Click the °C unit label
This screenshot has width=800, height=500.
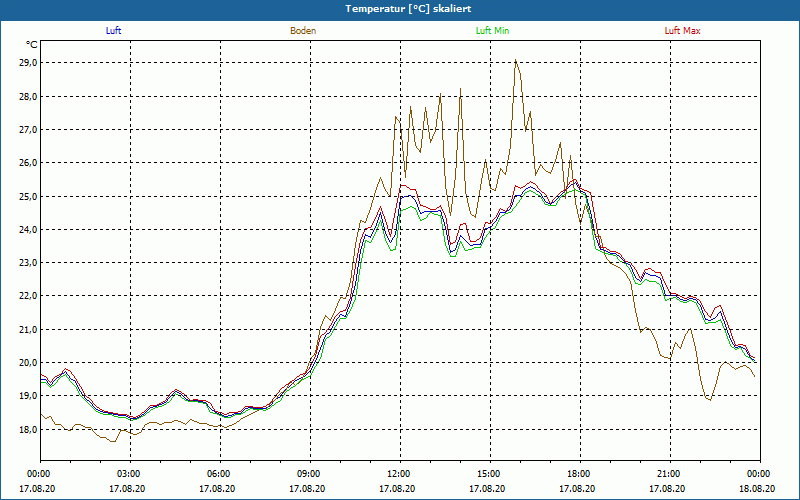32,45
